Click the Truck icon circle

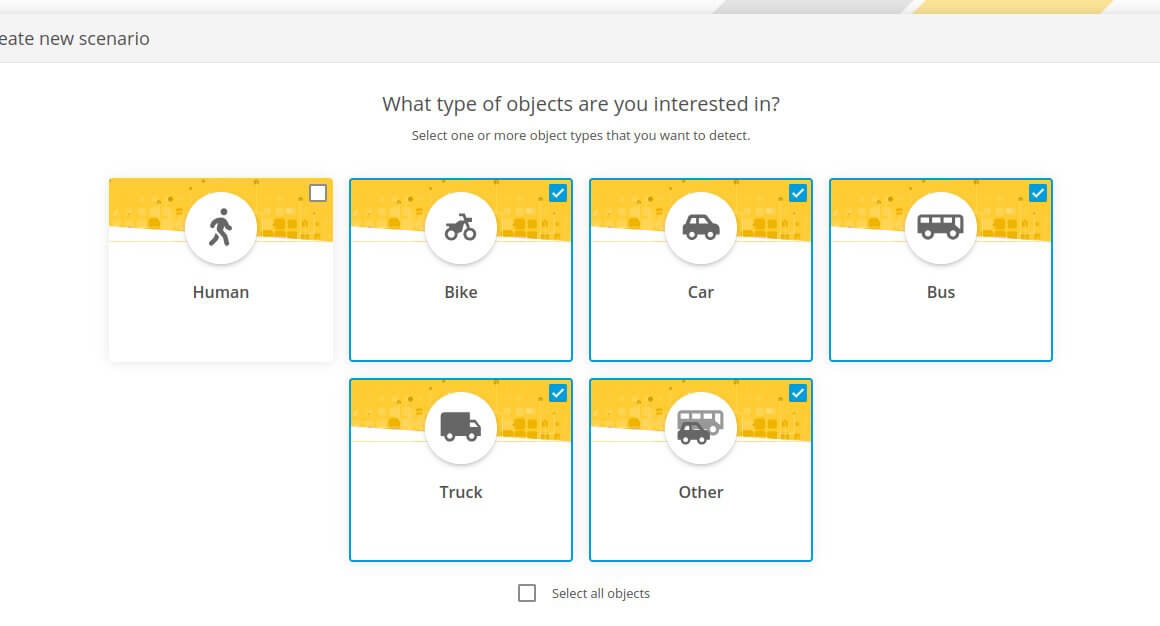[x=460, y=428]
